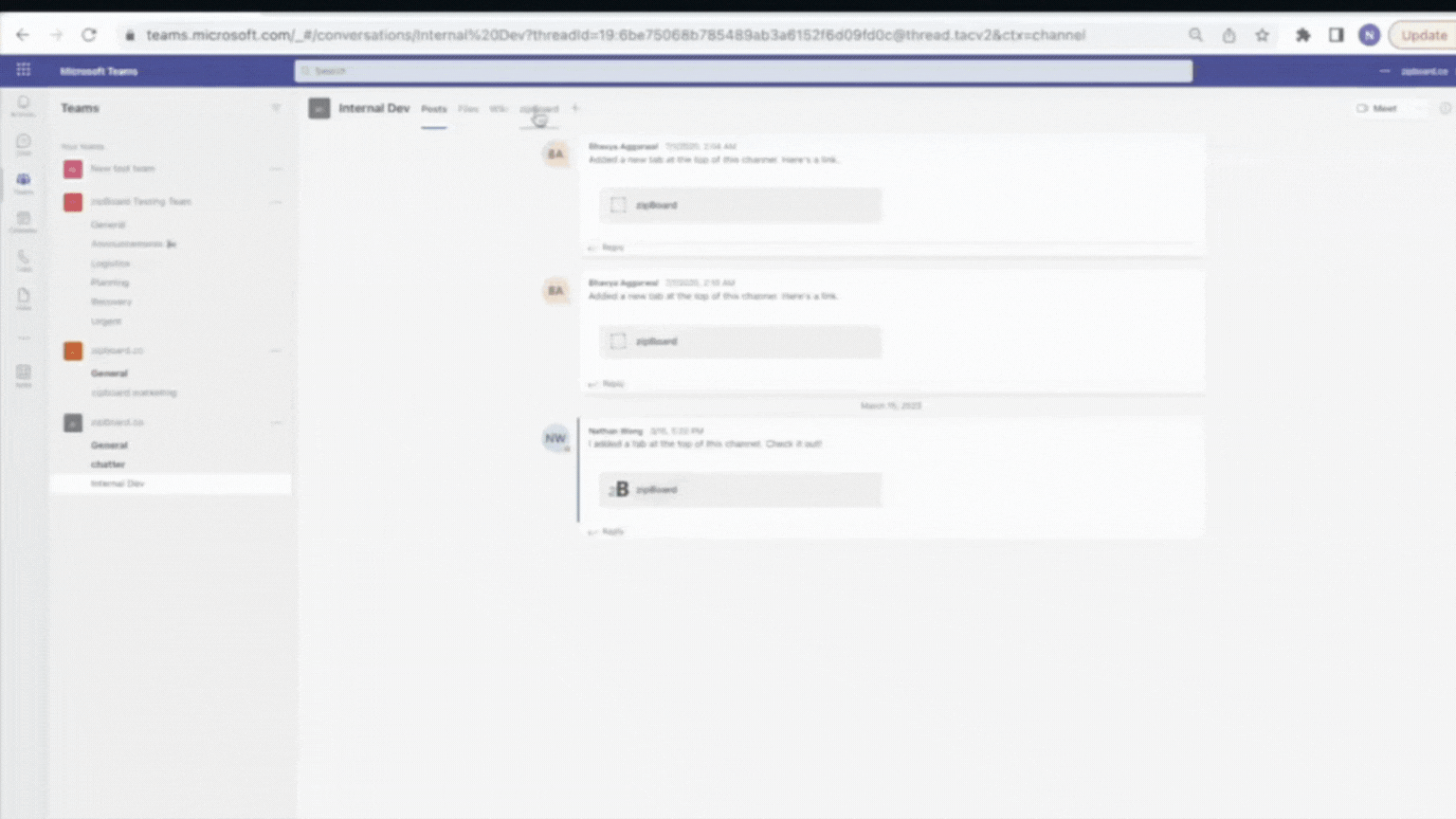Select the Planning channel
1456x819 pixels.
tap(110, 282)
